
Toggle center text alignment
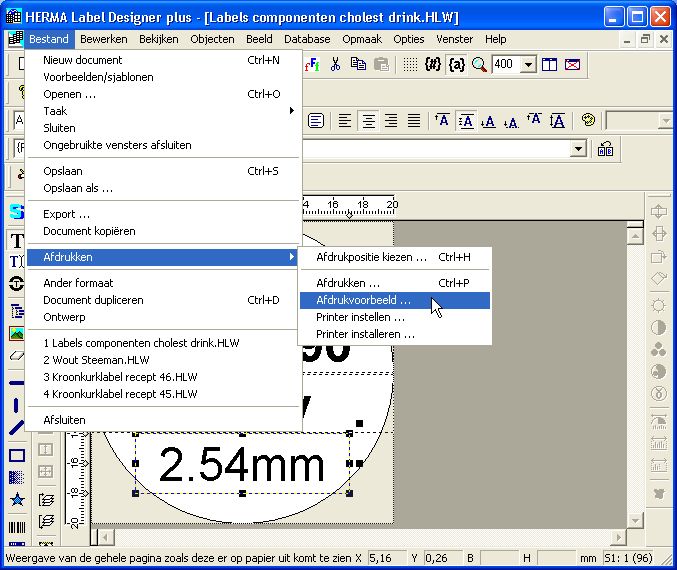[368, 120]
